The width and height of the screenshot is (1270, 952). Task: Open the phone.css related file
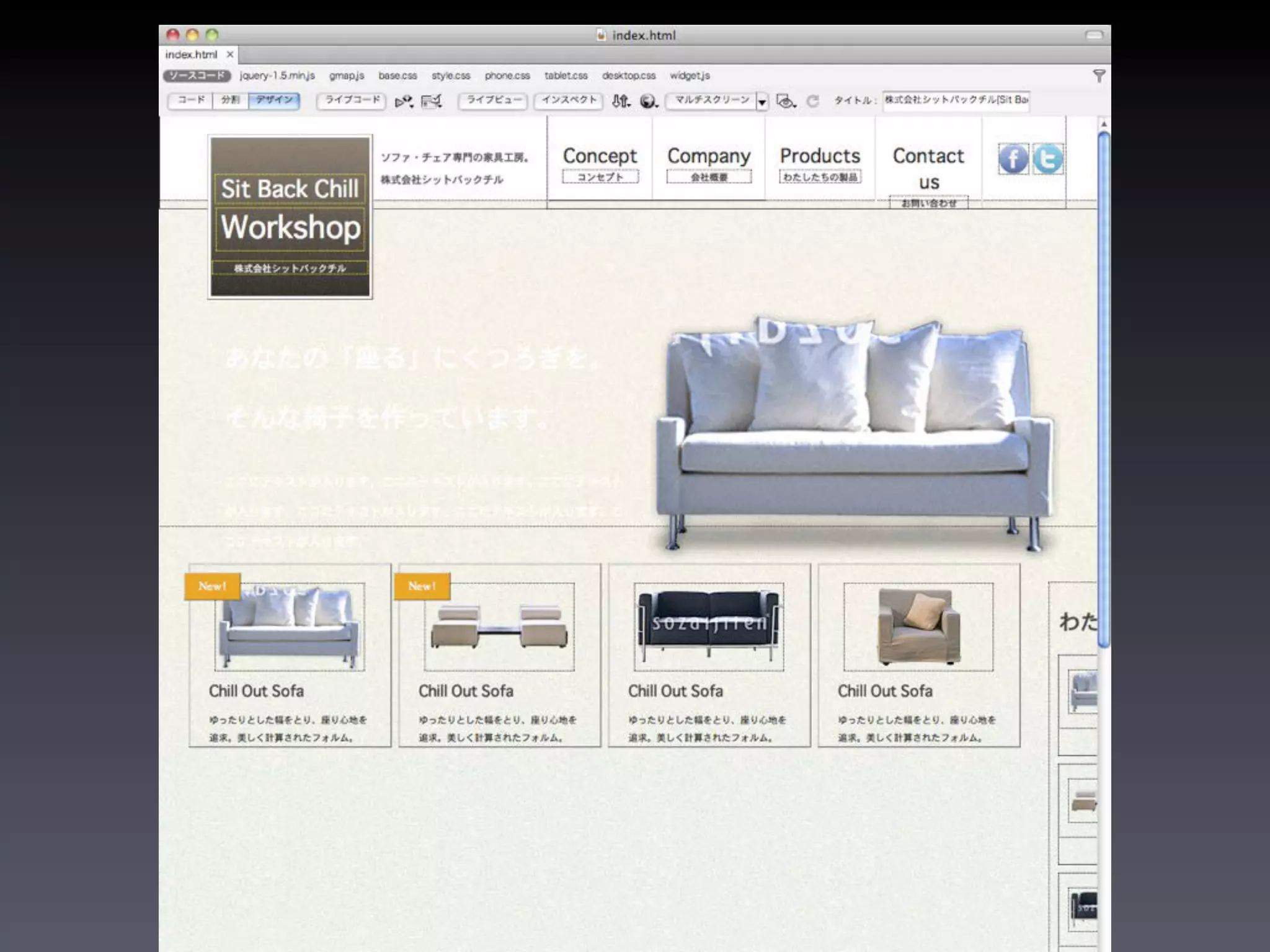507,76
